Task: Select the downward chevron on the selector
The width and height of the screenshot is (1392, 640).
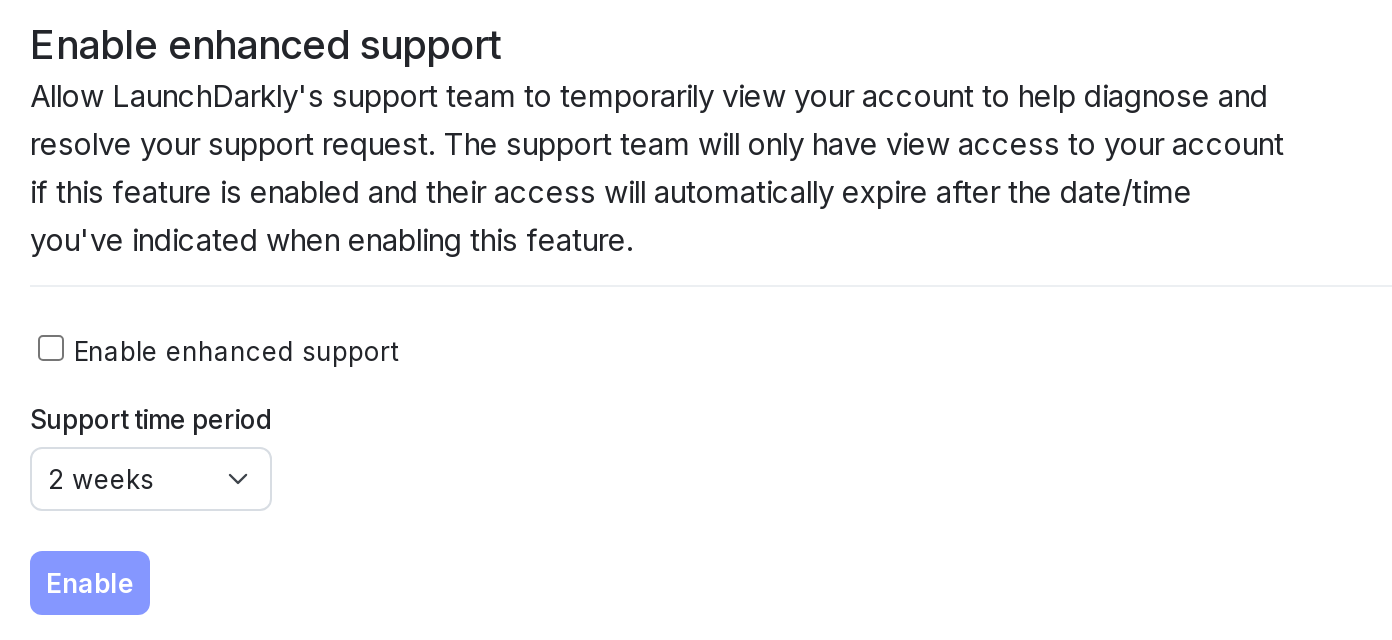Action: (238, 479)
